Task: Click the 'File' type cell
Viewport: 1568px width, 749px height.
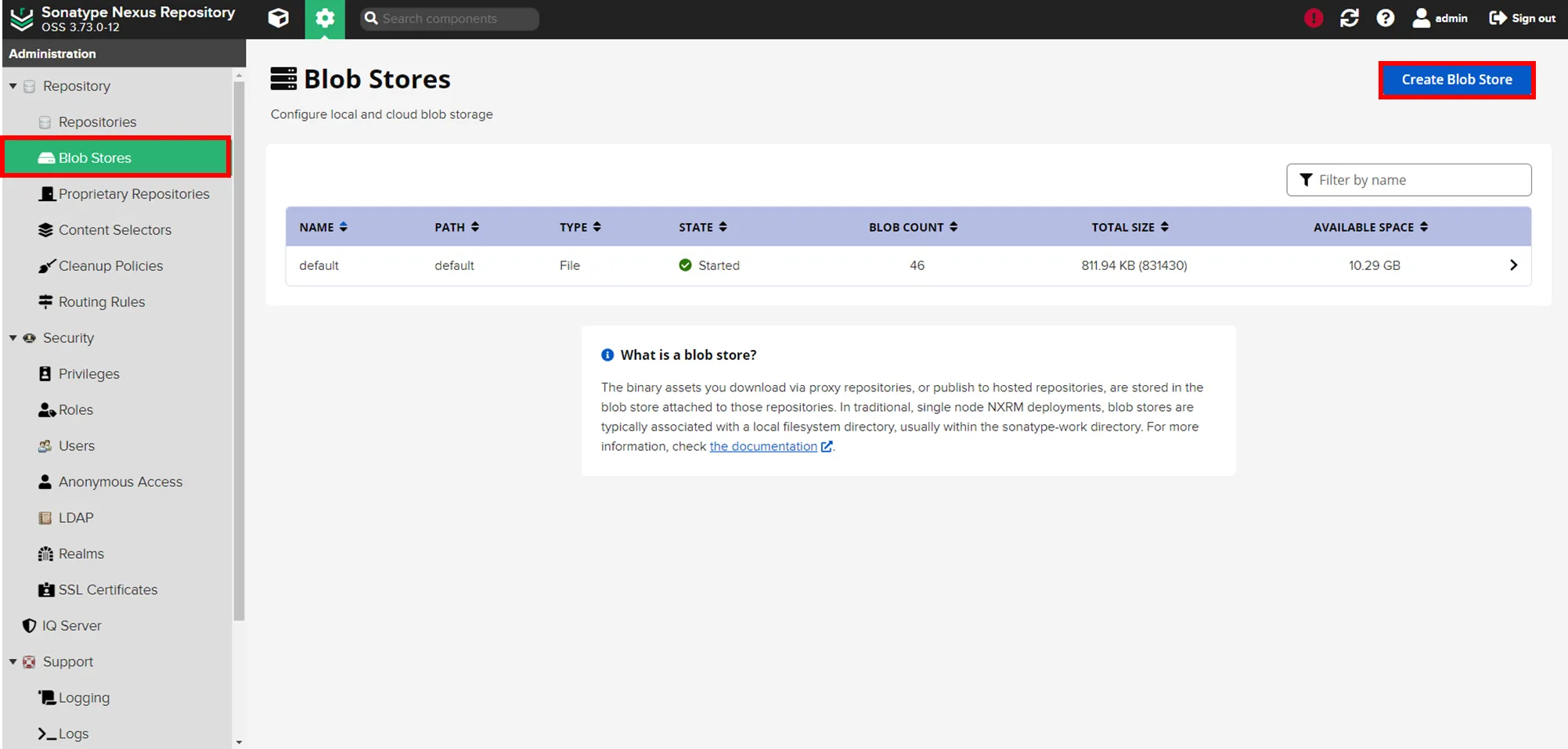Action: (570, 265)
